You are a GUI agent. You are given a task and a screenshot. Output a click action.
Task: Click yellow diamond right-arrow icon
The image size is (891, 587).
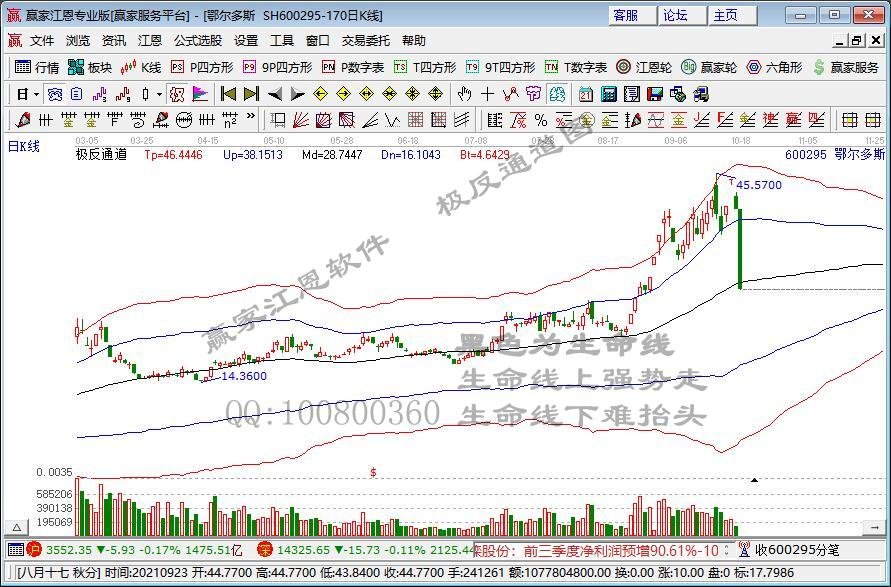tap(343, 94)
